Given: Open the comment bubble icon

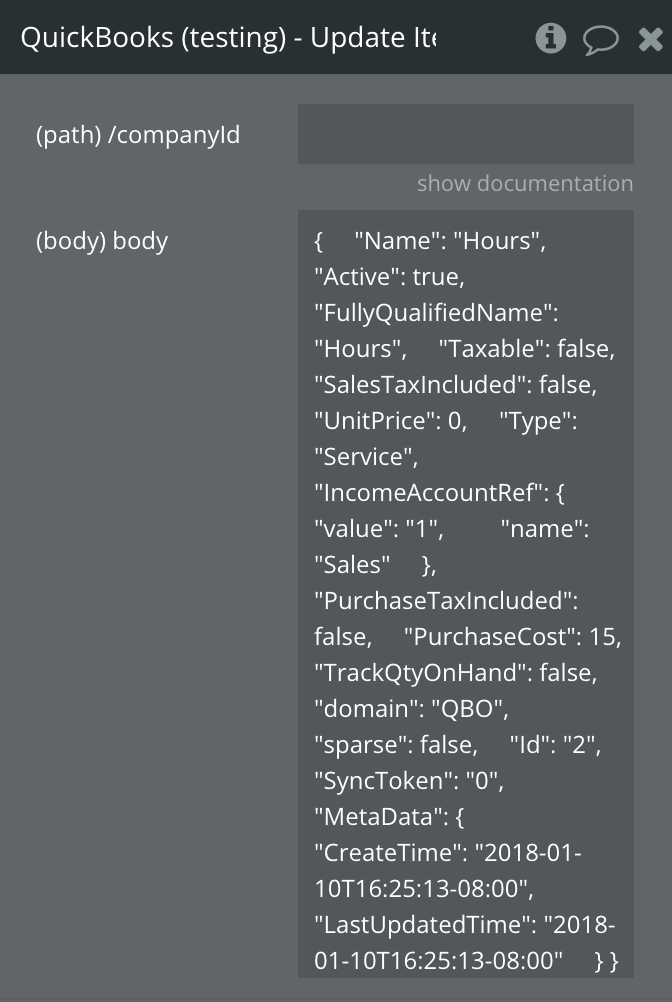Looking at the screenshot, I should [x=600, y=40].
